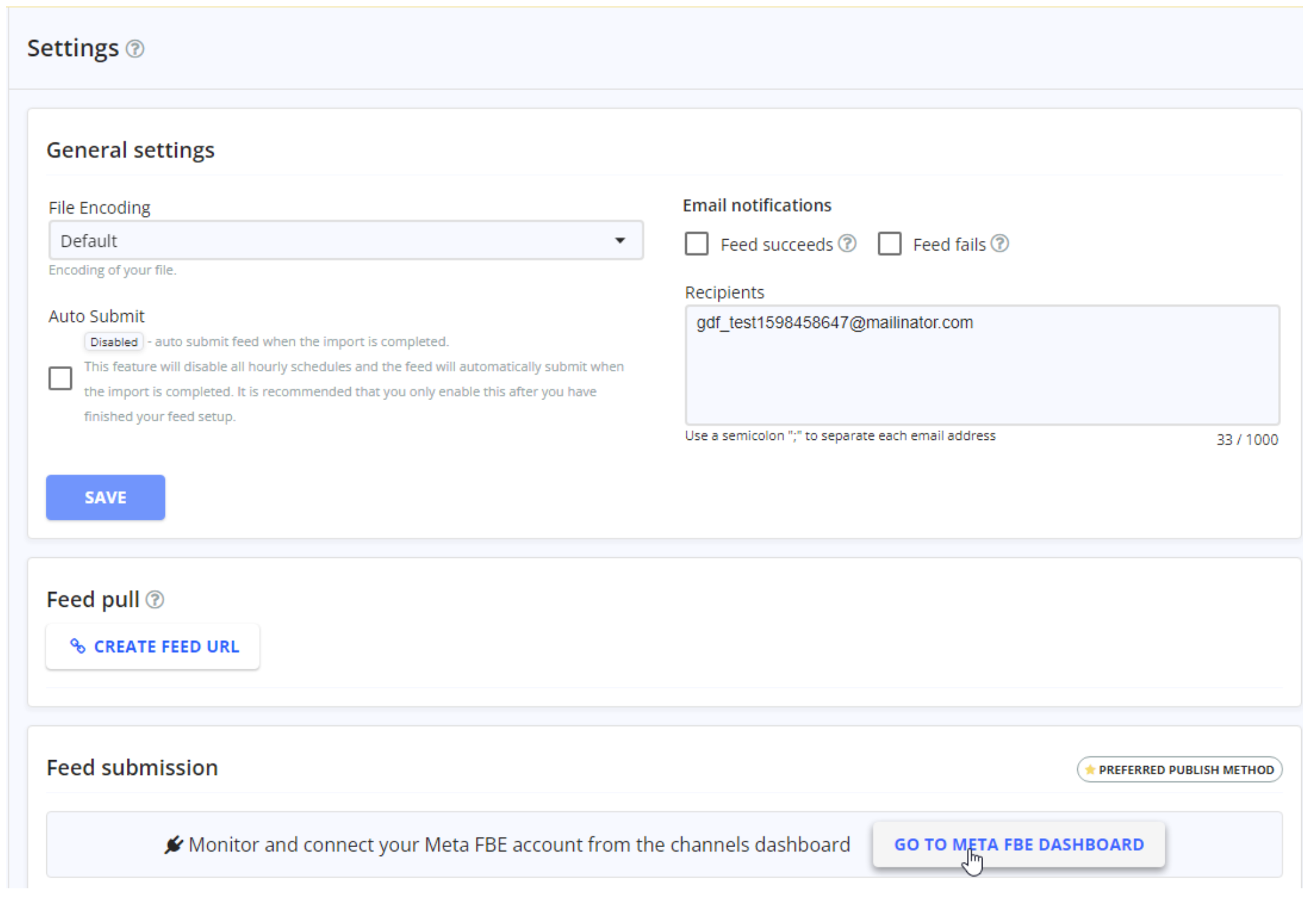Click the File Encoding label
Image resolution: width=1316 pixels, height=898 pixels.
pyautogui.click(x=100, y=208)
